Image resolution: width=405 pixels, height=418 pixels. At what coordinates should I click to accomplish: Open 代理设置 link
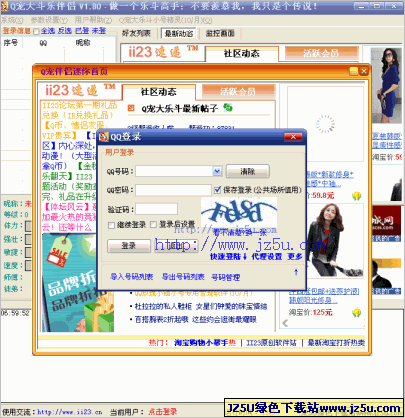pyautogui.click(x=267, y=256)
